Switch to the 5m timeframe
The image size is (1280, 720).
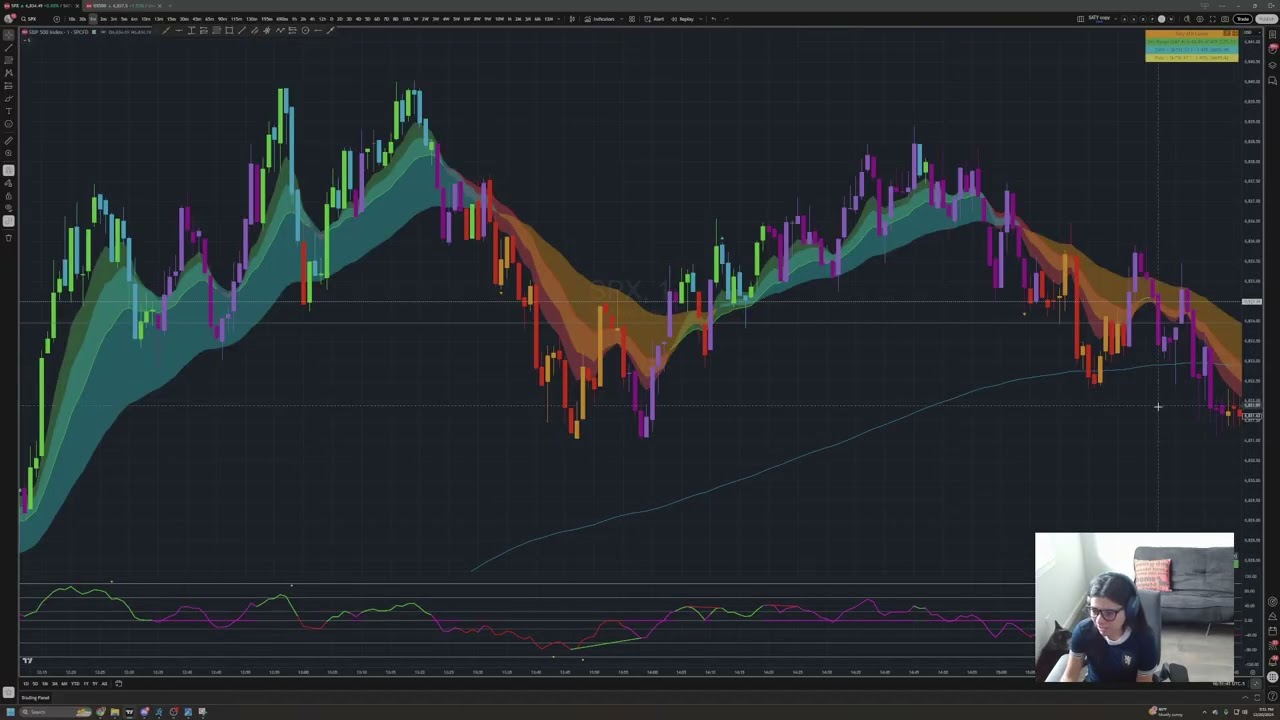tap(124, 19)
